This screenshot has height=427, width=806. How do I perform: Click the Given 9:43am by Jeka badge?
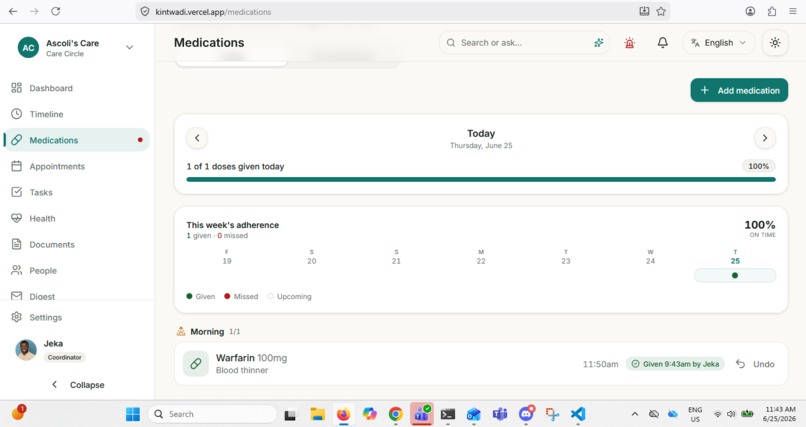click(675, 364)
